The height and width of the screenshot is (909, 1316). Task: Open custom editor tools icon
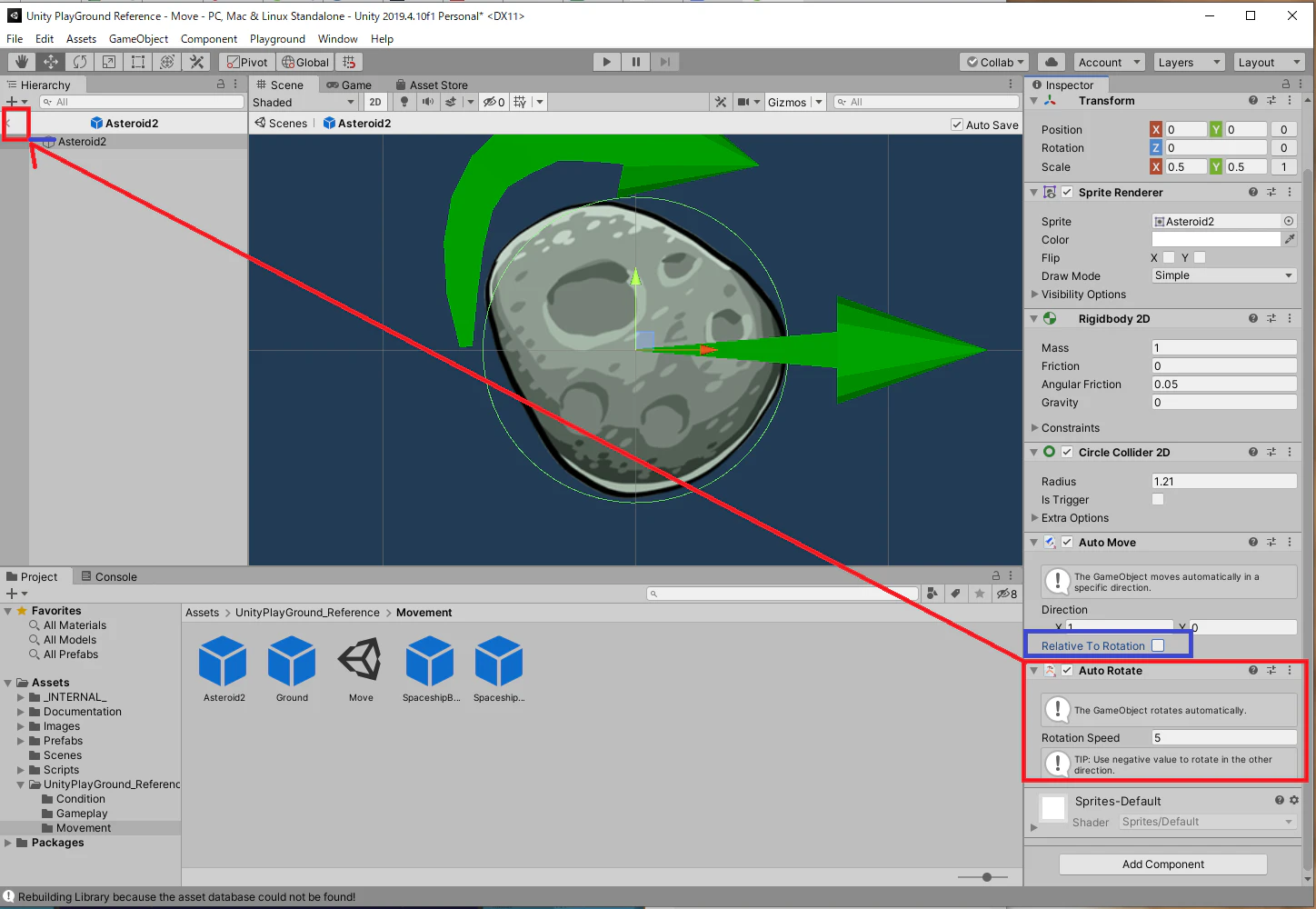tap(196, 62)
